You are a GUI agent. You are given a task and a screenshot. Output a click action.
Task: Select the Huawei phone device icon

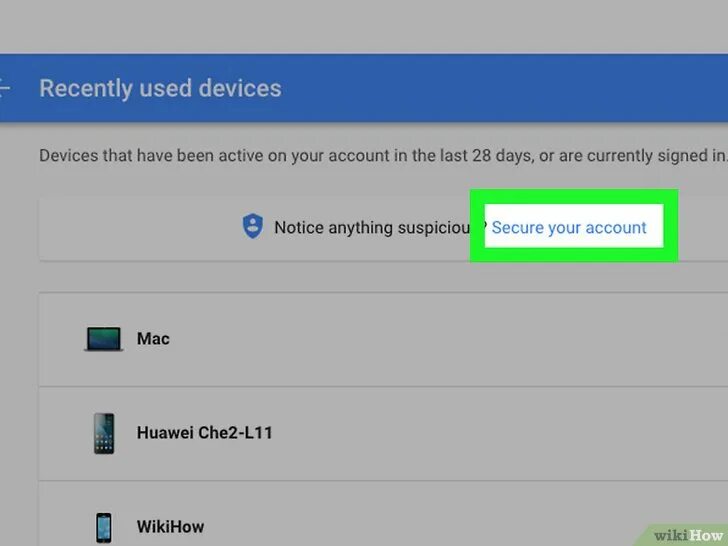pyautogui.click(x=104, y=433)
